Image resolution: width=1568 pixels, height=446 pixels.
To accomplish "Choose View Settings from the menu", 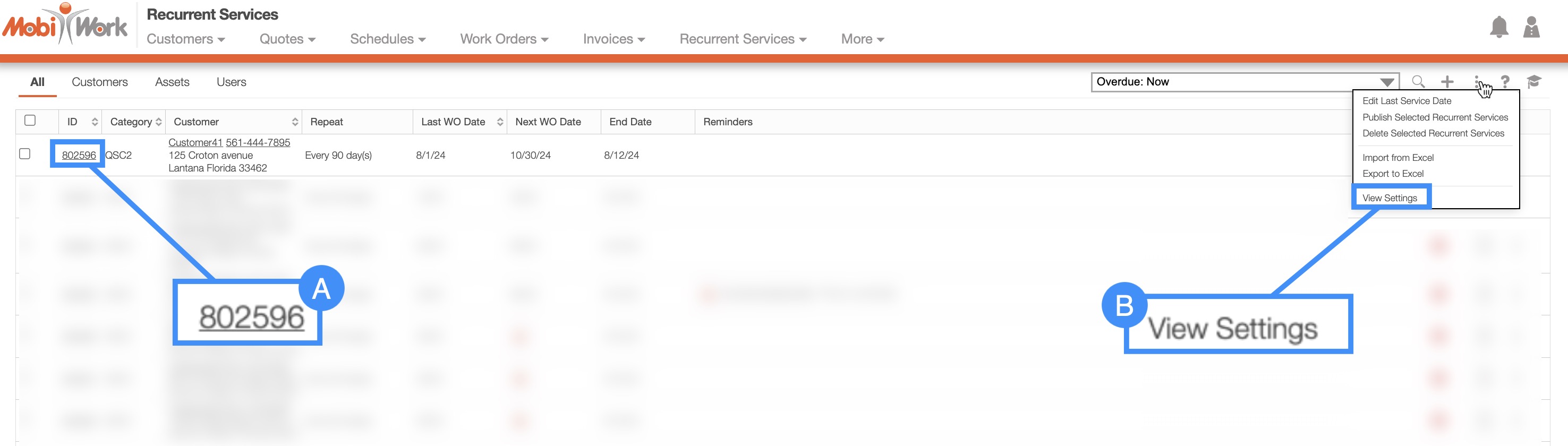I will pos(1389,198).
